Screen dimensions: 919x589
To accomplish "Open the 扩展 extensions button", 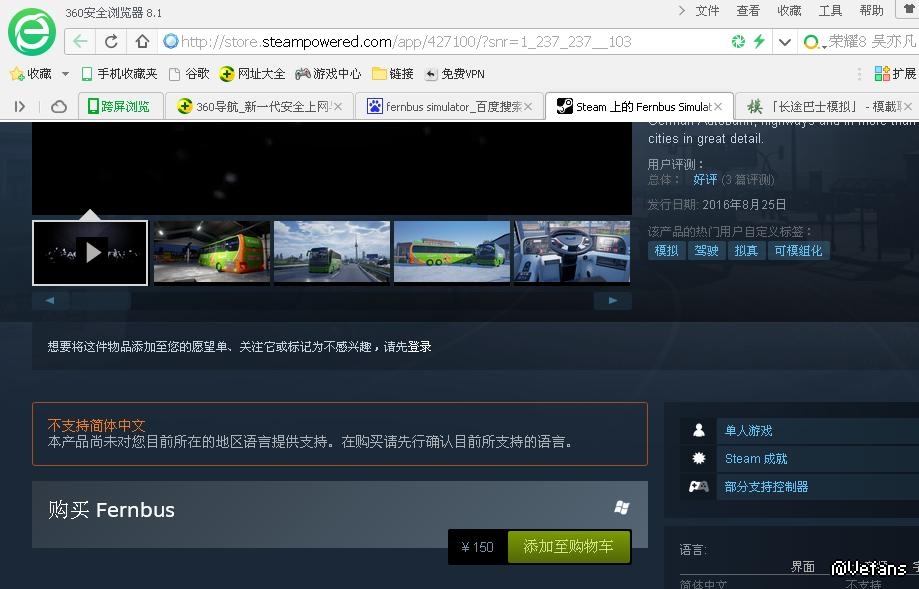I will click(895, 74).
